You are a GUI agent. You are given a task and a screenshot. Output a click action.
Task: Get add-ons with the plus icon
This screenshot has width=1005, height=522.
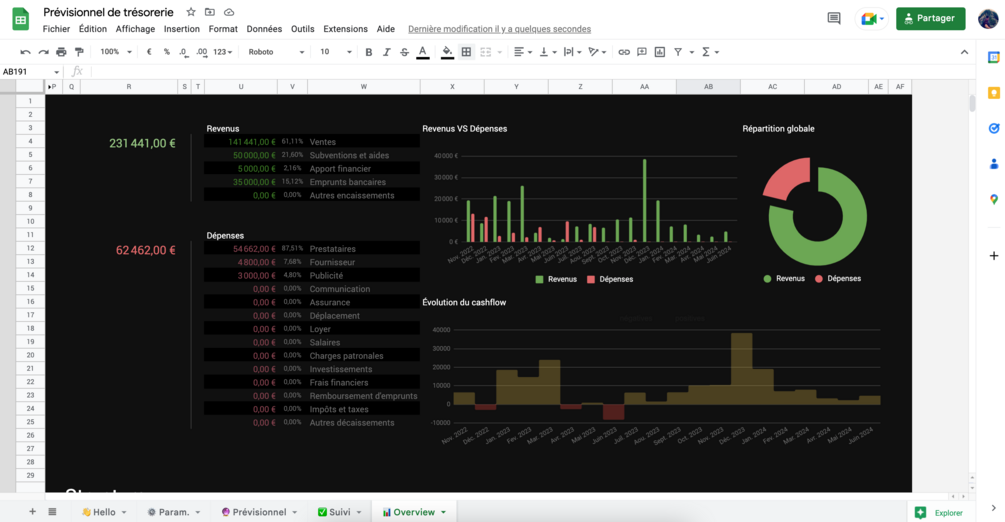(993, 256)
